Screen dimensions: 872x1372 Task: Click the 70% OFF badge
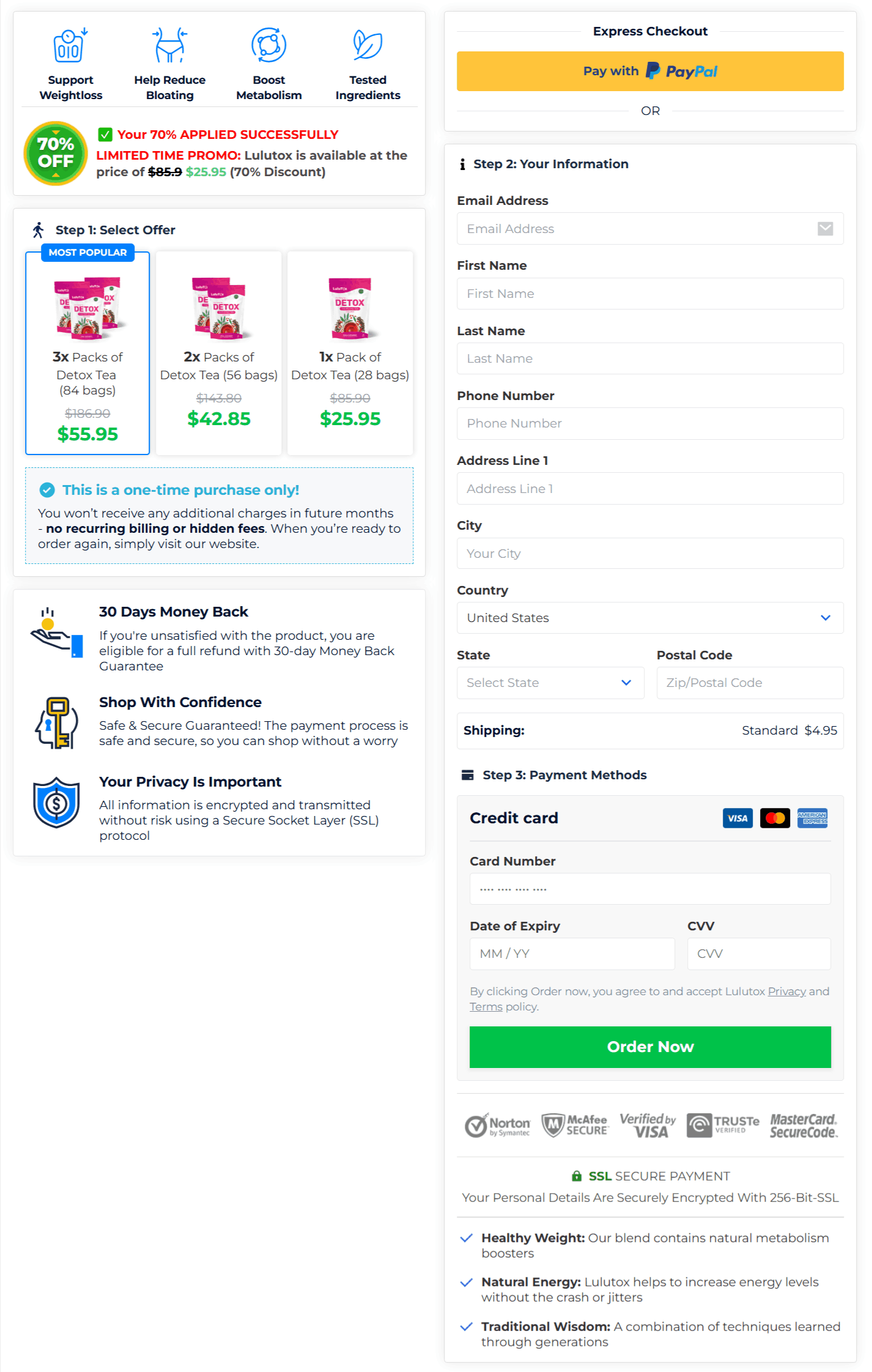[x=55, y=153]
